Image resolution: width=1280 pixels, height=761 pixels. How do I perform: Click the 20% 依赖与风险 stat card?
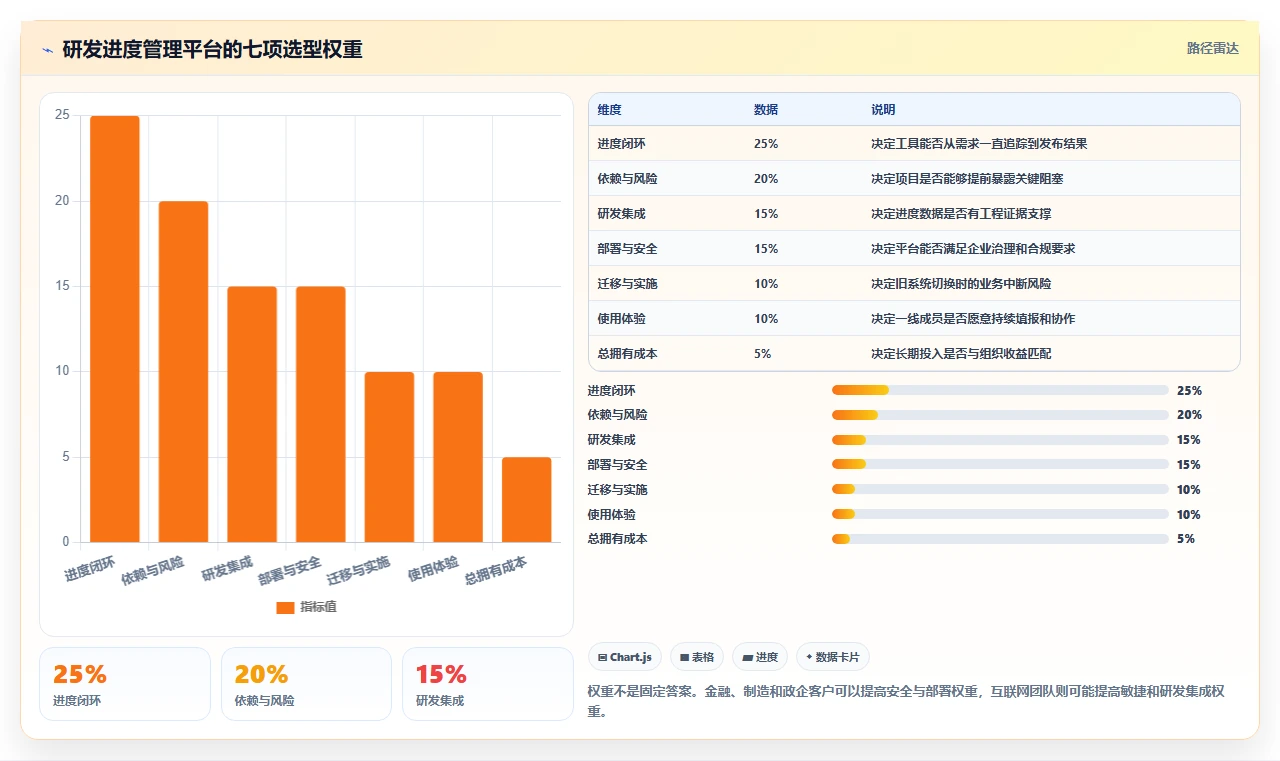306,684
